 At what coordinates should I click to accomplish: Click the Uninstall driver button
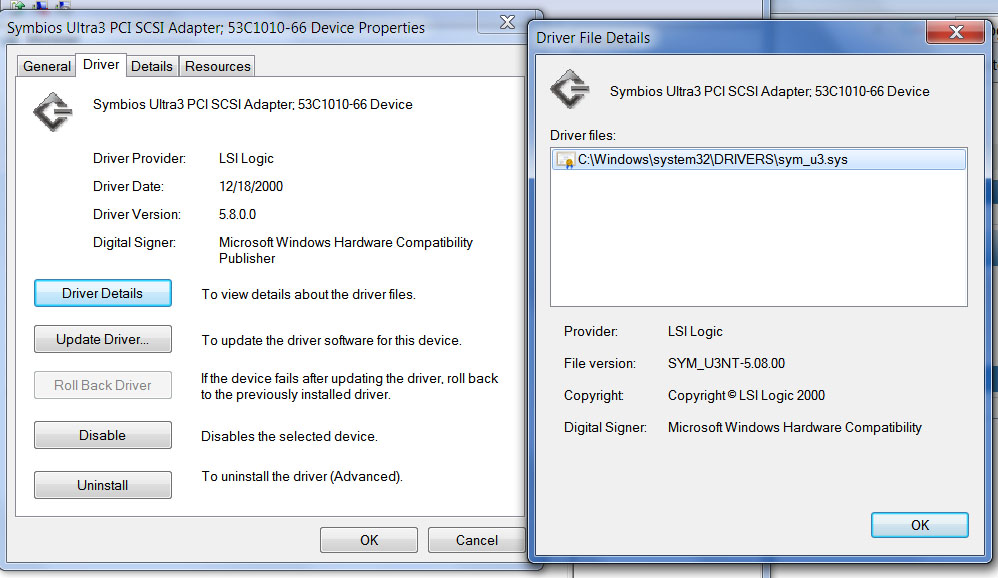(102, 485)
